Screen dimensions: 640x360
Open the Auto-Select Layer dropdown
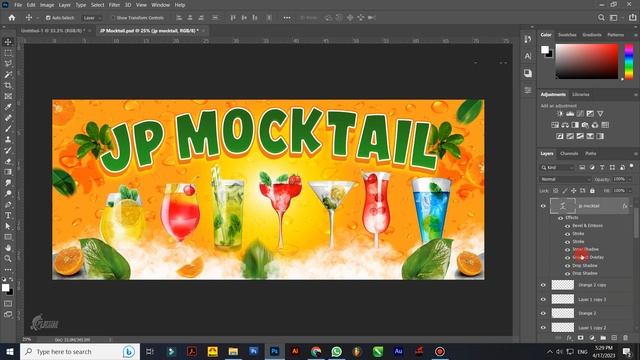pyautogui.click(x=92, y=18)
